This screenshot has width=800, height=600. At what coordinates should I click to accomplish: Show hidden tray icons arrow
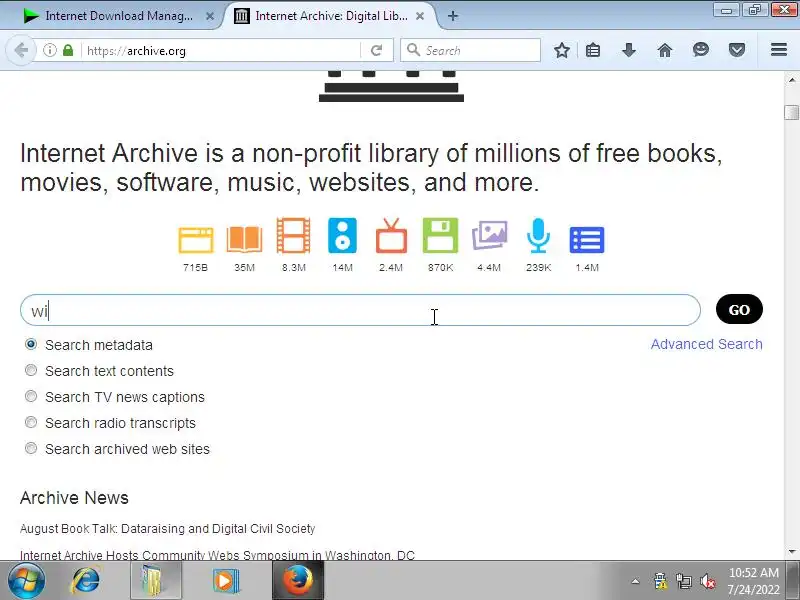[635, 581]
